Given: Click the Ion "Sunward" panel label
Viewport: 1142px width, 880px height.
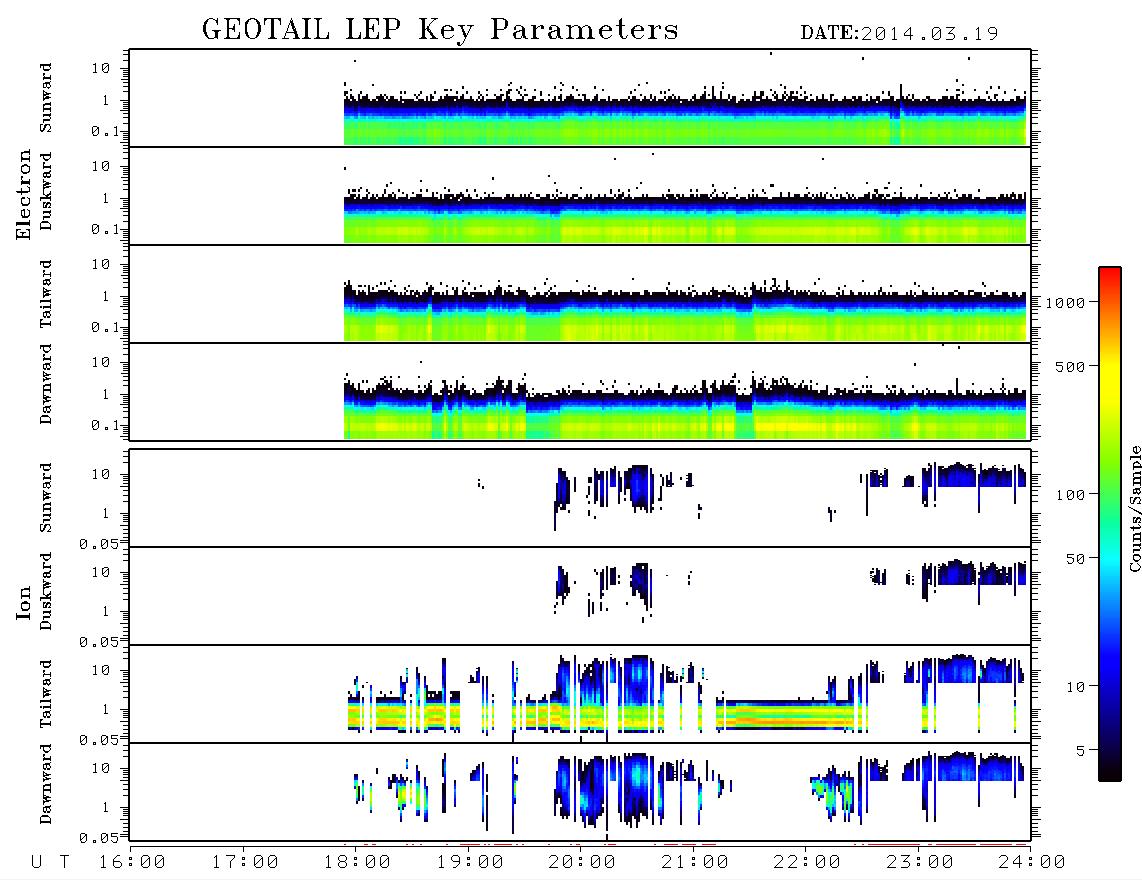Looking at the screenshot, I should 46,498.
